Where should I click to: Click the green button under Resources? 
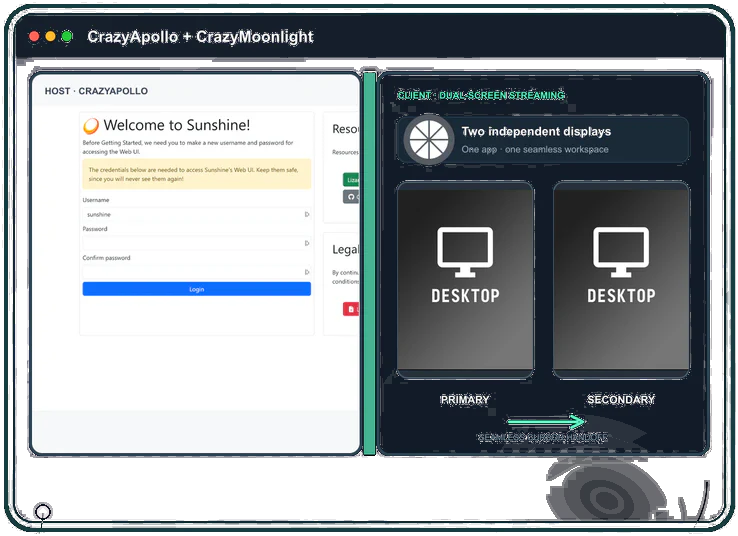351,180
